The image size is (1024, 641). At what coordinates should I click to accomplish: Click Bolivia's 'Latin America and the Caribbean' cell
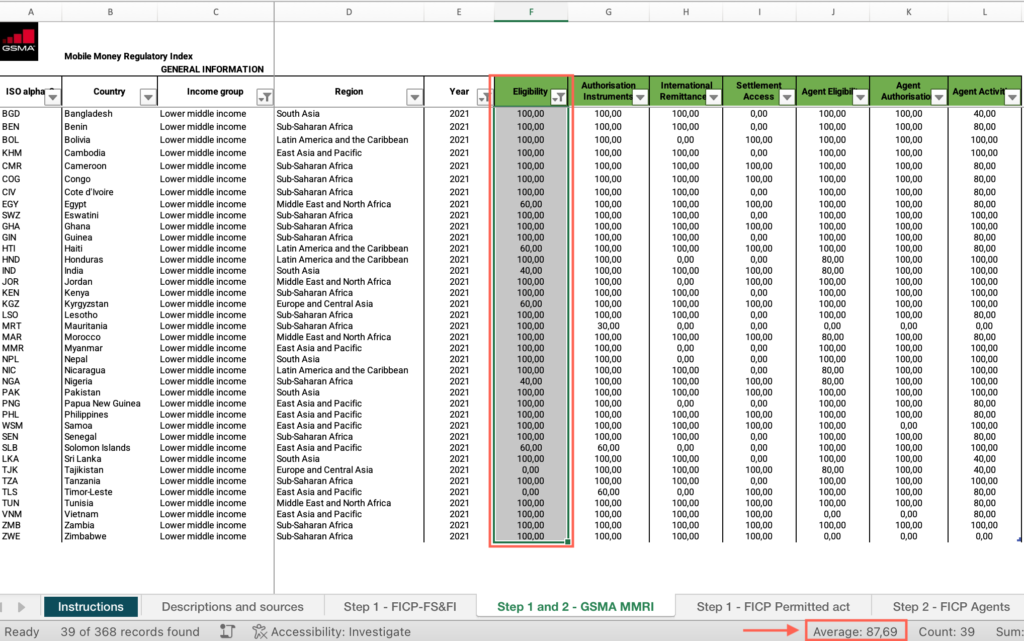[349, 140]
